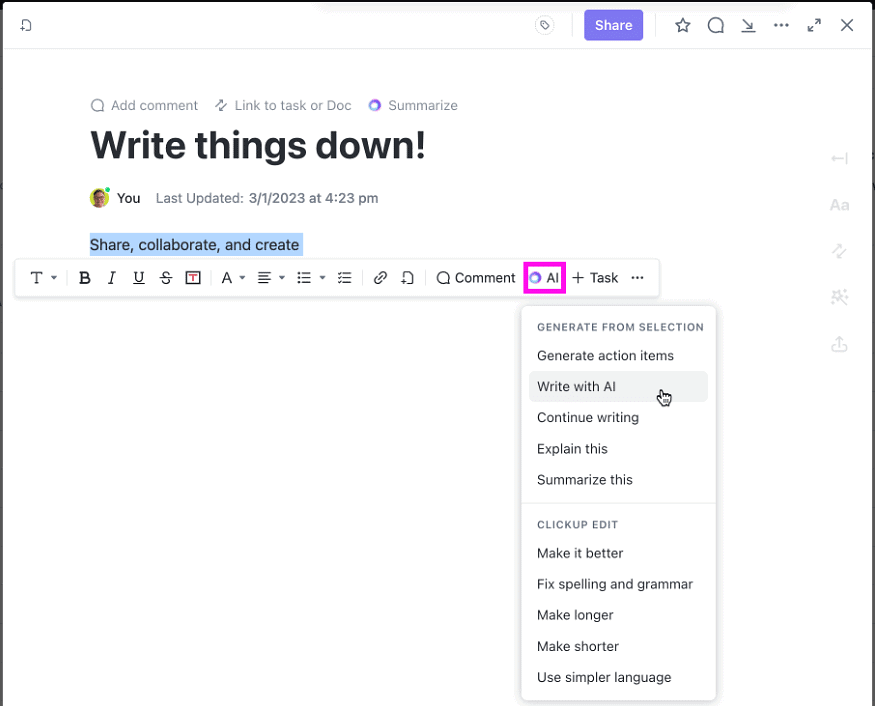Select 'Write with AI' menu option

(x=576, y=387)
